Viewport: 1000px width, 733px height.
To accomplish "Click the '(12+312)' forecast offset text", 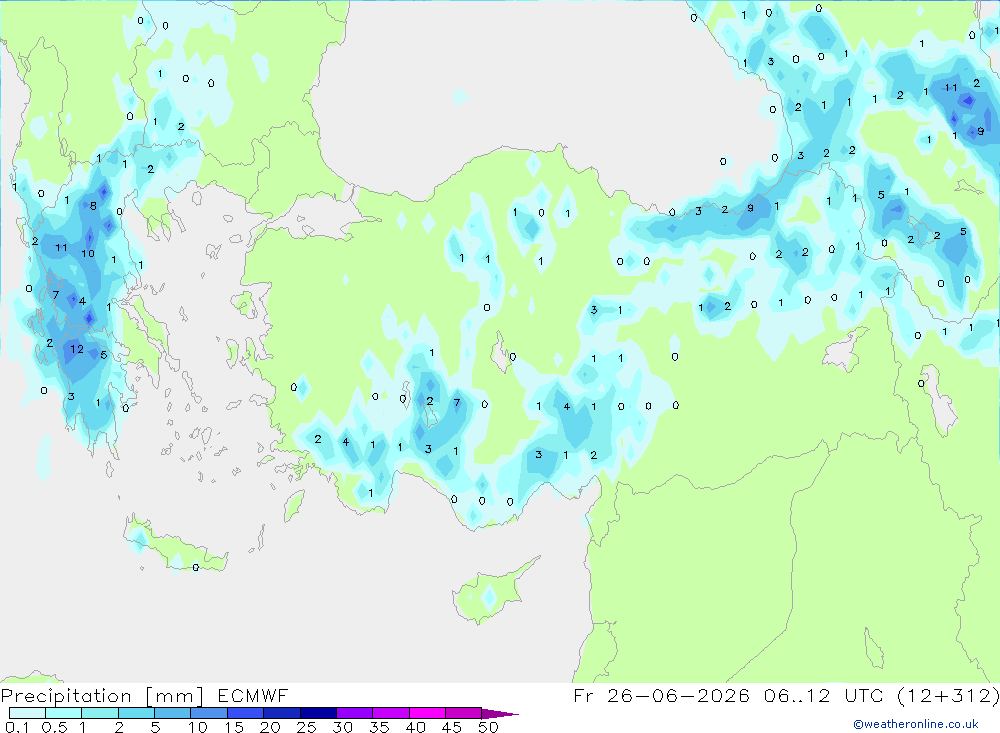I will pos(948,695).
